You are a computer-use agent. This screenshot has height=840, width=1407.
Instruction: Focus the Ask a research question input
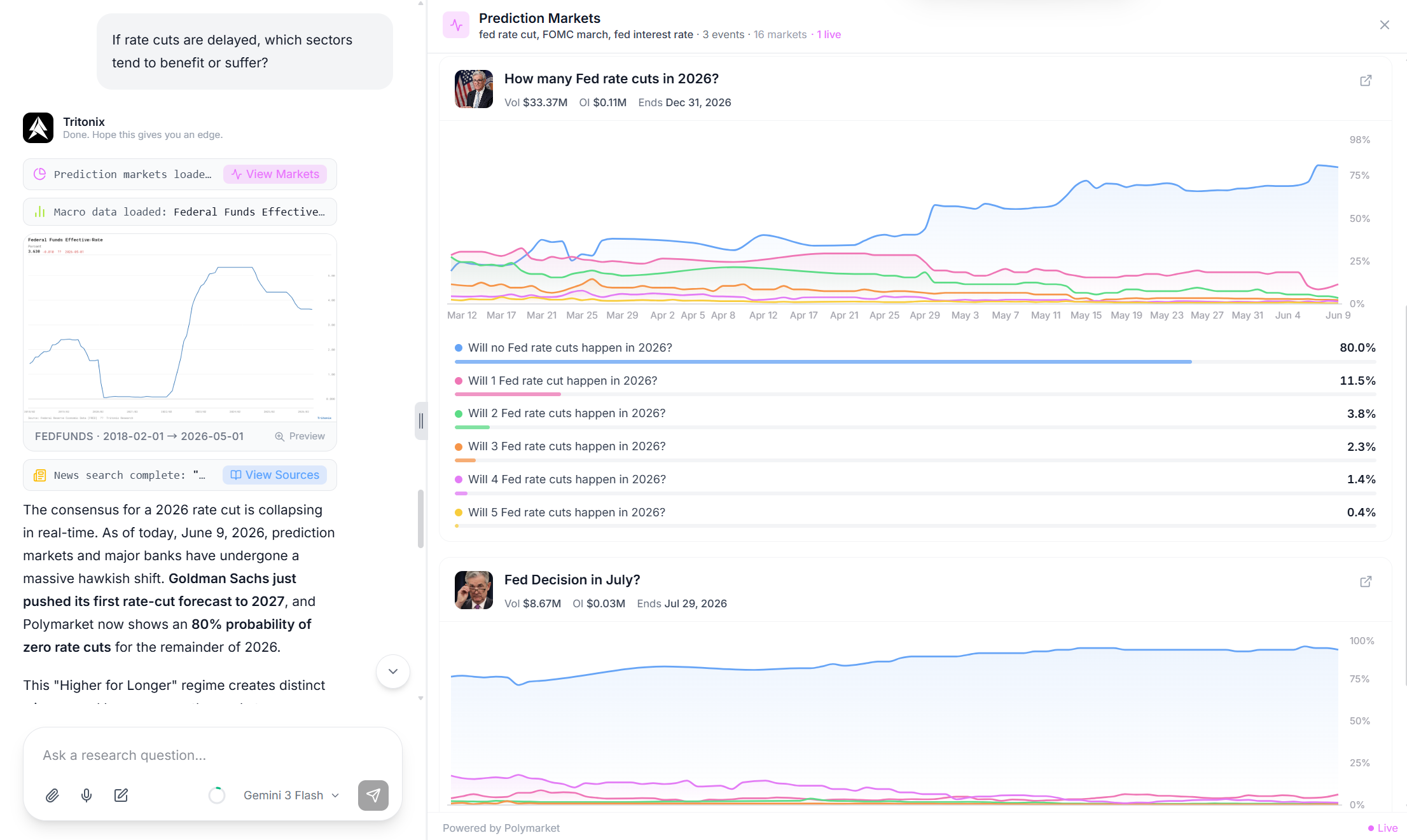[x=212, y=755]
